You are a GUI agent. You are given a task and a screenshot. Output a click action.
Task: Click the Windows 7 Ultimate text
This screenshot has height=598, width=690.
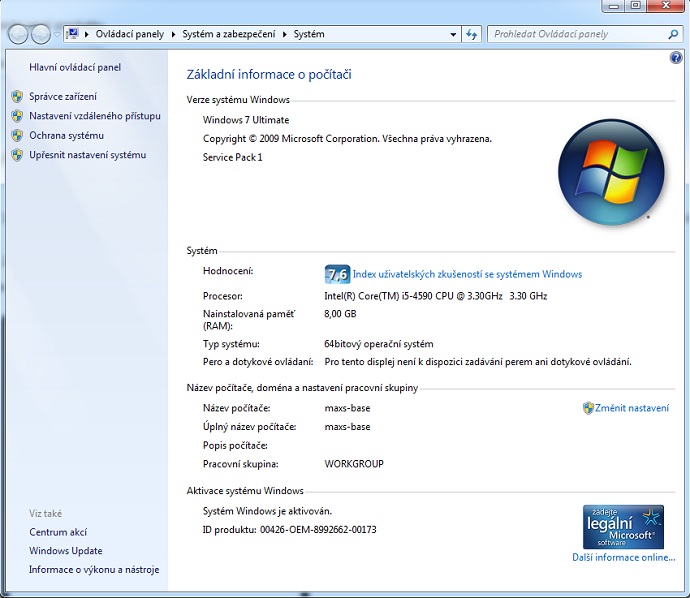(x=246, y=120)
